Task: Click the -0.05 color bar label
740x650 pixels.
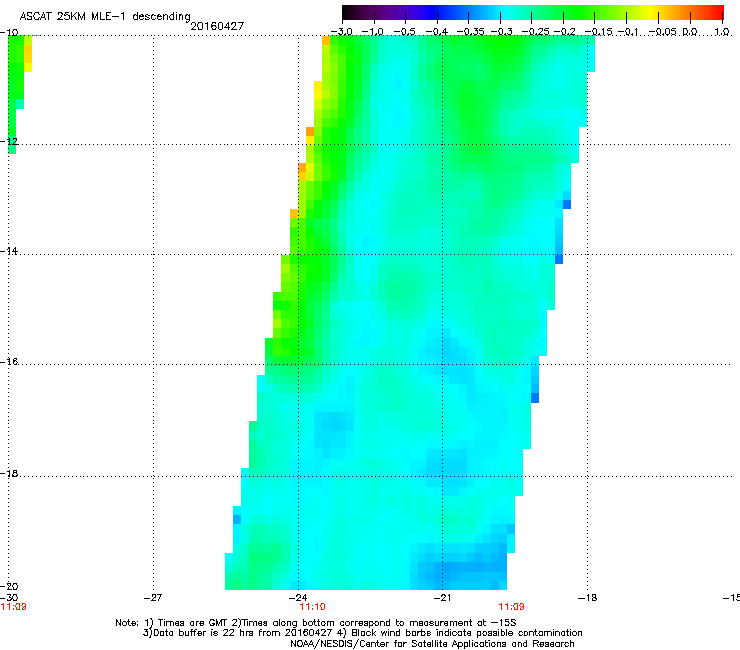Action: pos(663,32)
